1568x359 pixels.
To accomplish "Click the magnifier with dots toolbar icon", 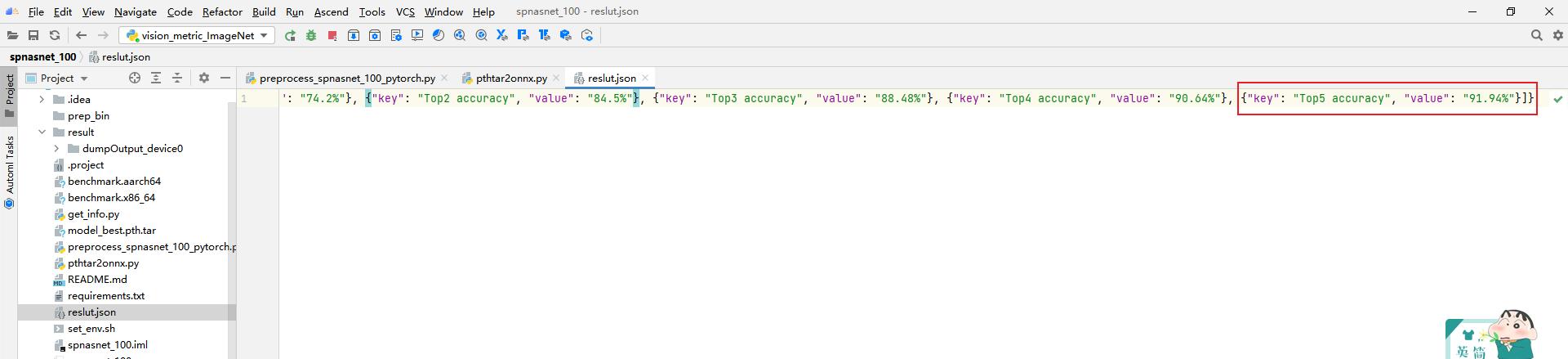I will 460,35.
